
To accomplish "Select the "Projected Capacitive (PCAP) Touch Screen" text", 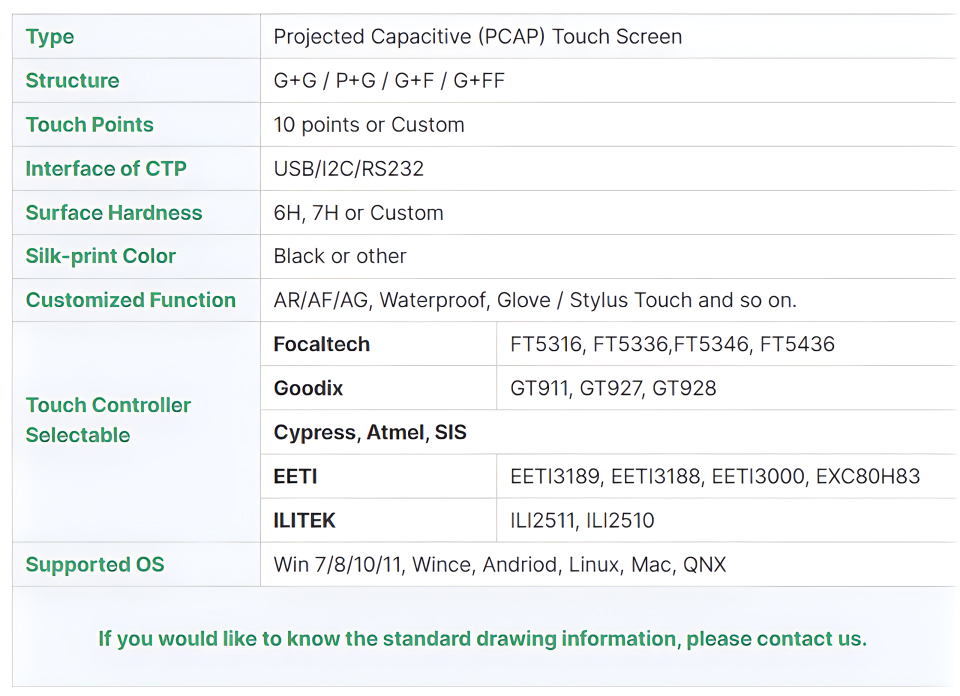I will 477,37.
